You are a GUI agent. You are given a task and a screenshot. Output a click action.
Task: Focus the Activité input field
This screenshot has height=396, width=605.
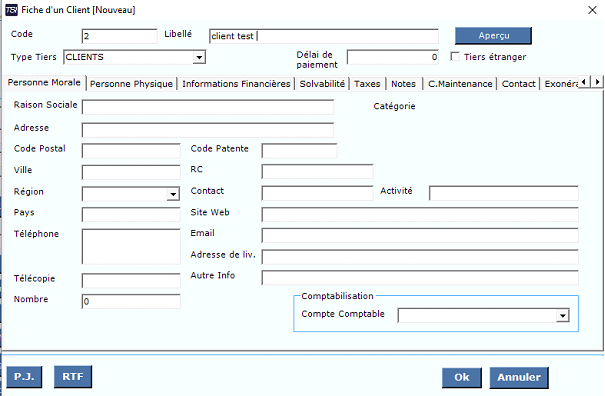click(x=504, y=193)
